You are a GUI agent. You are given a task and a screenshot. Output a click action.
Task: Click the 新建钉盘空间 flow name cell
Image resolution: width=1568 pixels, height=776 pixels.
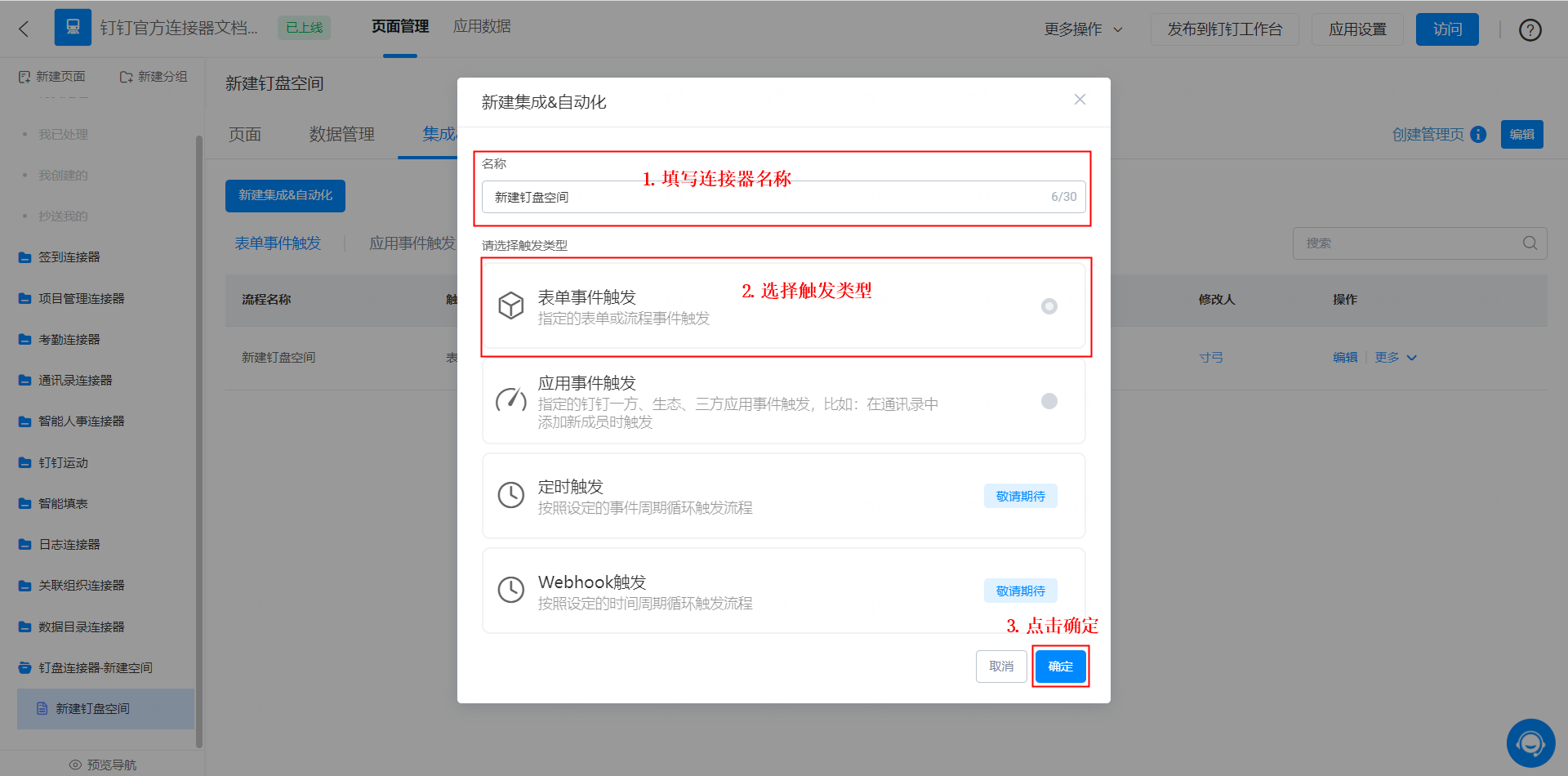(x=278, y=358)
